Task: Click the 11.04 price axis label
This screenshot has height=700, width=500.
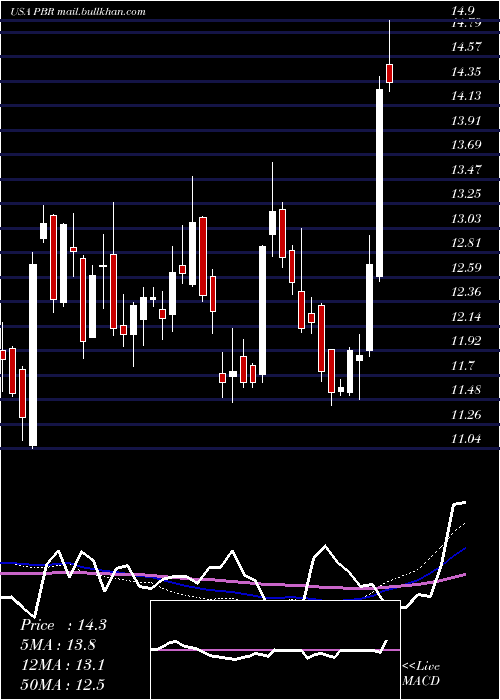Action: 466,439
